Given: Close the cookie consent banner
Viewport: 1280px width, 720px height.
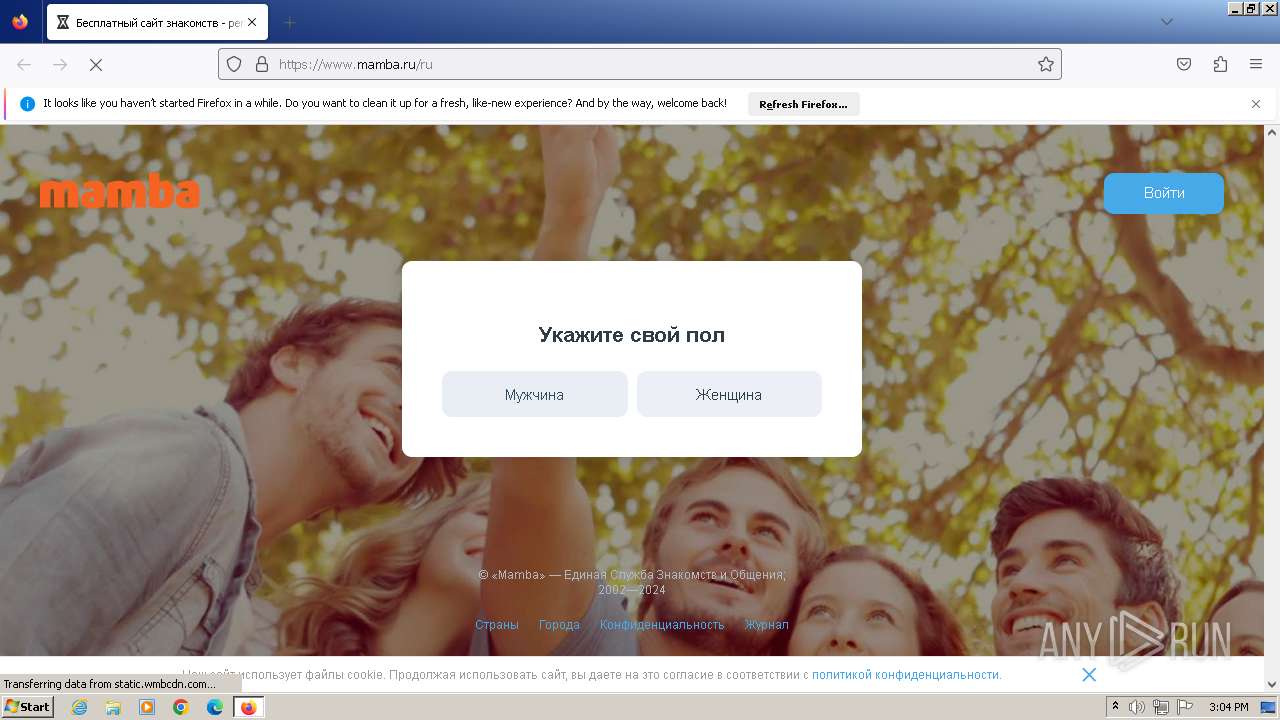Looking at the screenshot, I should (x=1089, y=675).
